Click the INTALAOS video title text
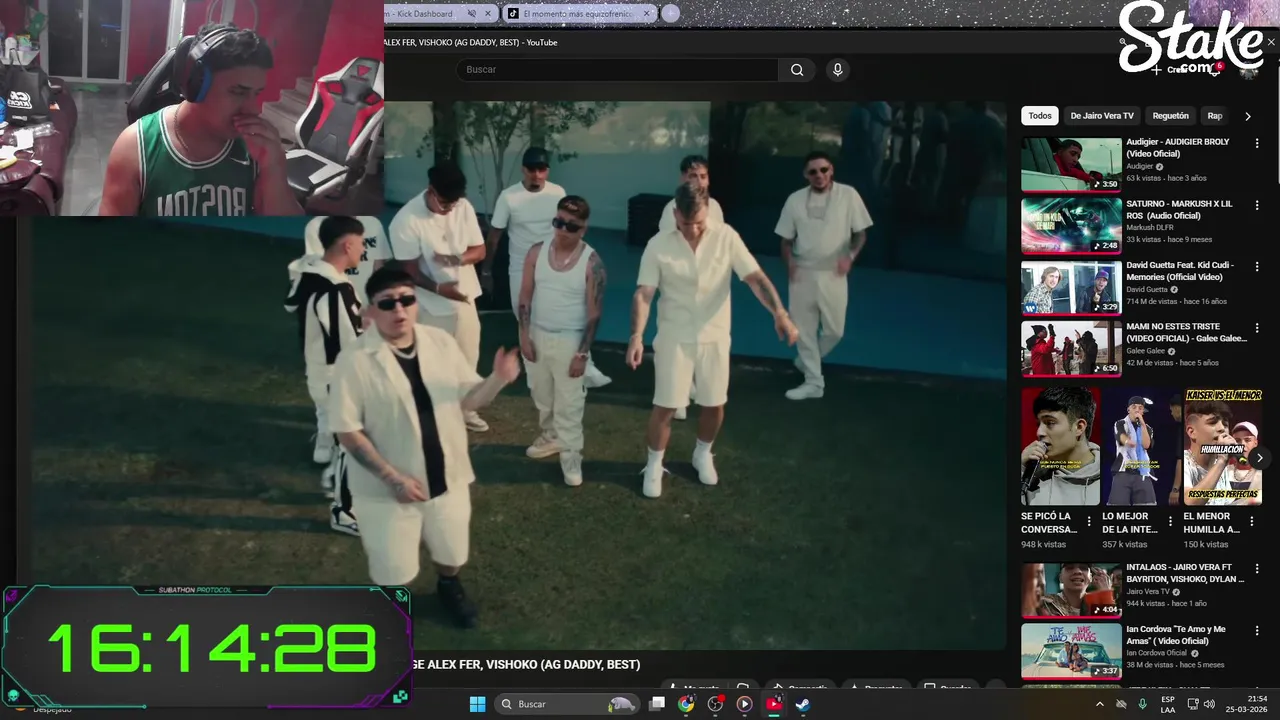Viewport: 1280px width, 720px height. 1184,573
